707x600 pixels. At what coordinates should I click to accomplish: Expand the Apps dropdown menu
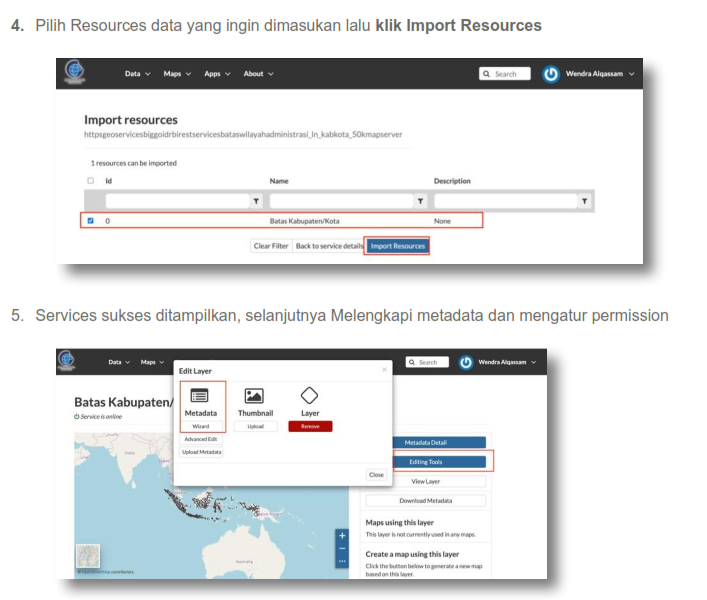point(217,74)
